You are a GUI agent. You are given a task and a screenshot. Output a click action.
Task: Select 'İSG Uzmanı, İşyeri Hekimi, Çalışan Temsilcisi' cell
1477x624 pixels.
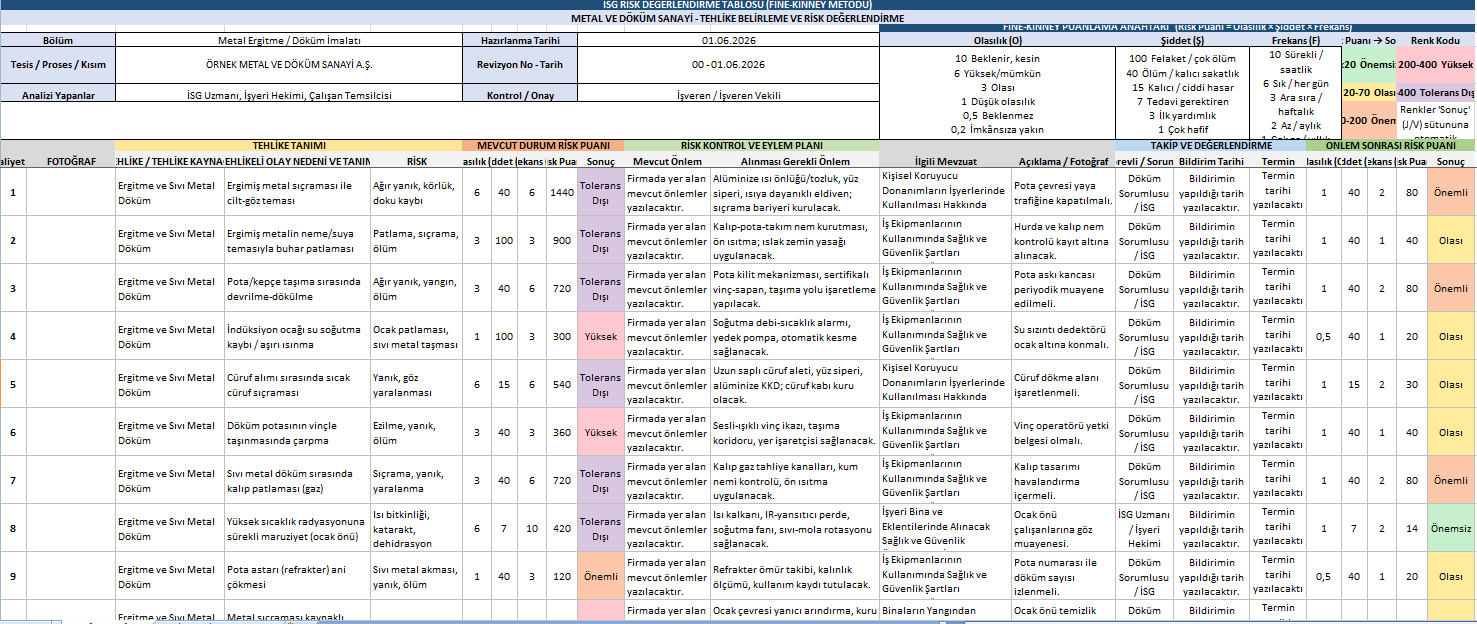[289, 95]
